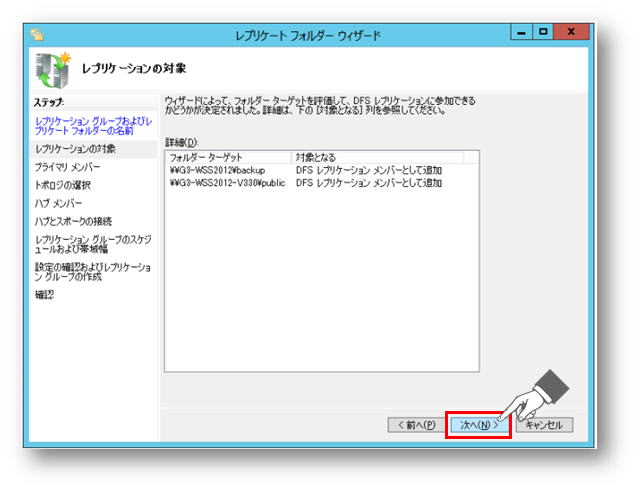639x491 pixels.
Task: Select the ハブとスポークの接続 step
Action: click(73, 221)
